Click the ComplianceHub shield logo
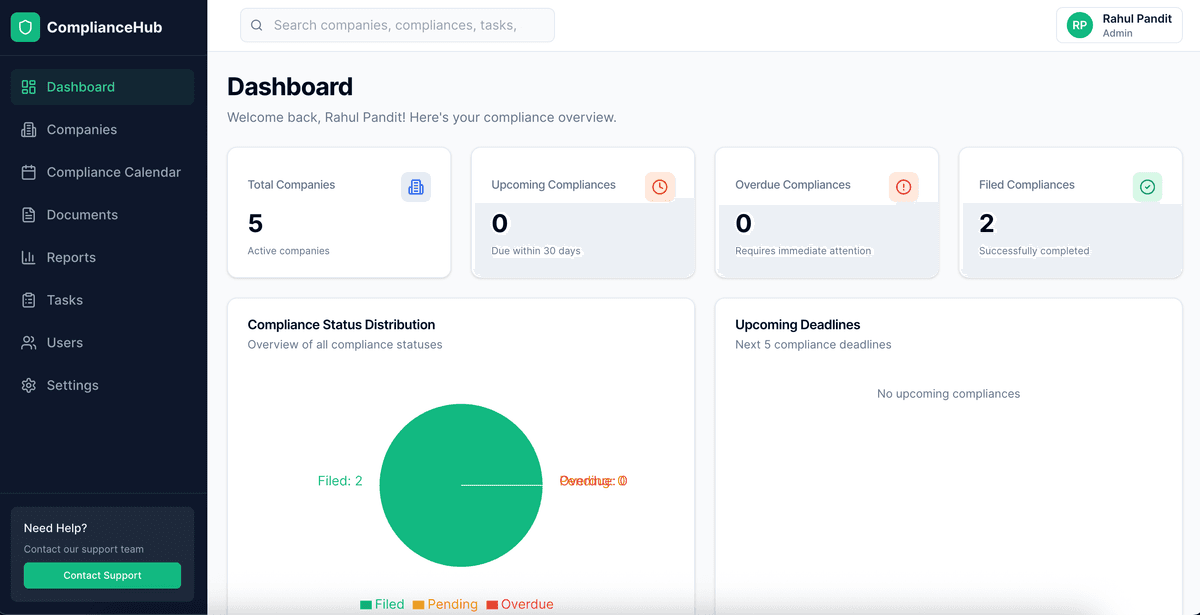This screenshot has width=1200, height=615. [x=25, y=27]
